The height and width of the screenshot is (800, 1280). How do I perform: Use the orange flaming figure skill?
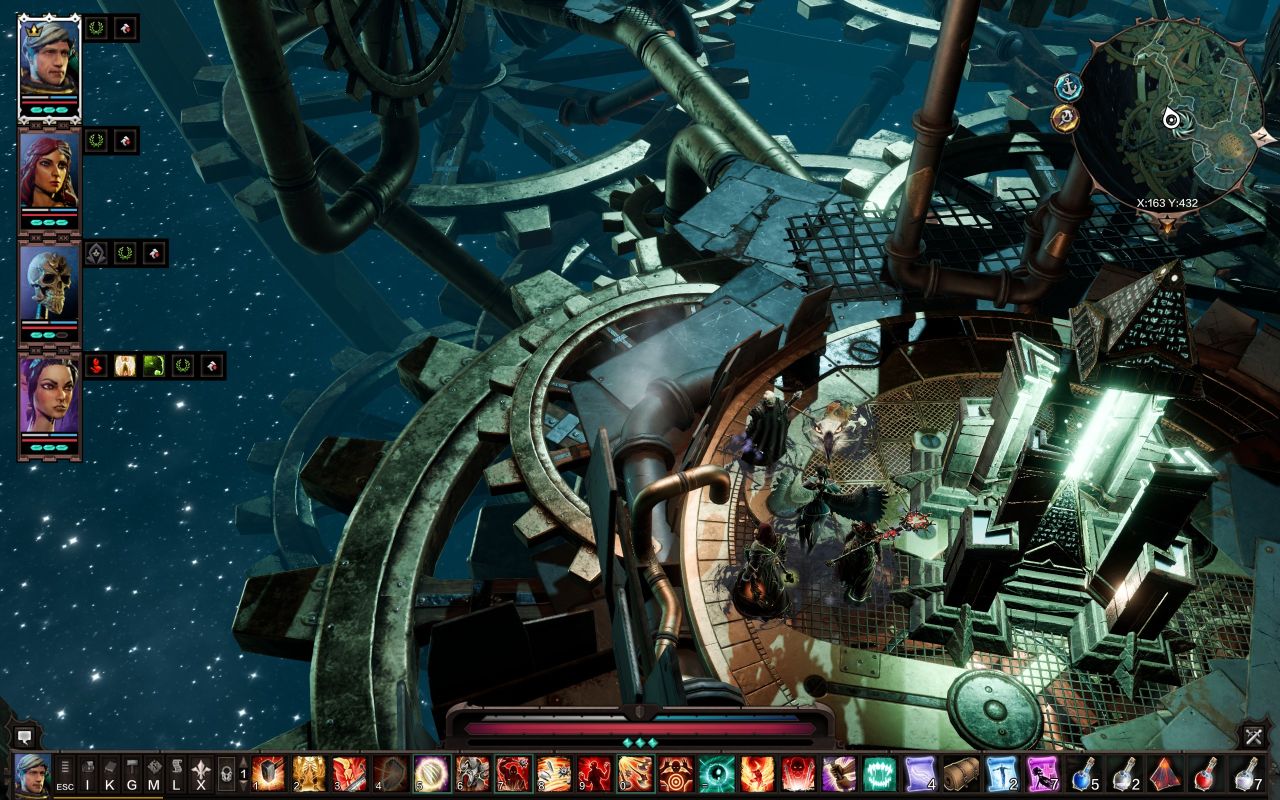pyautogui.click(x=758, y=774)
